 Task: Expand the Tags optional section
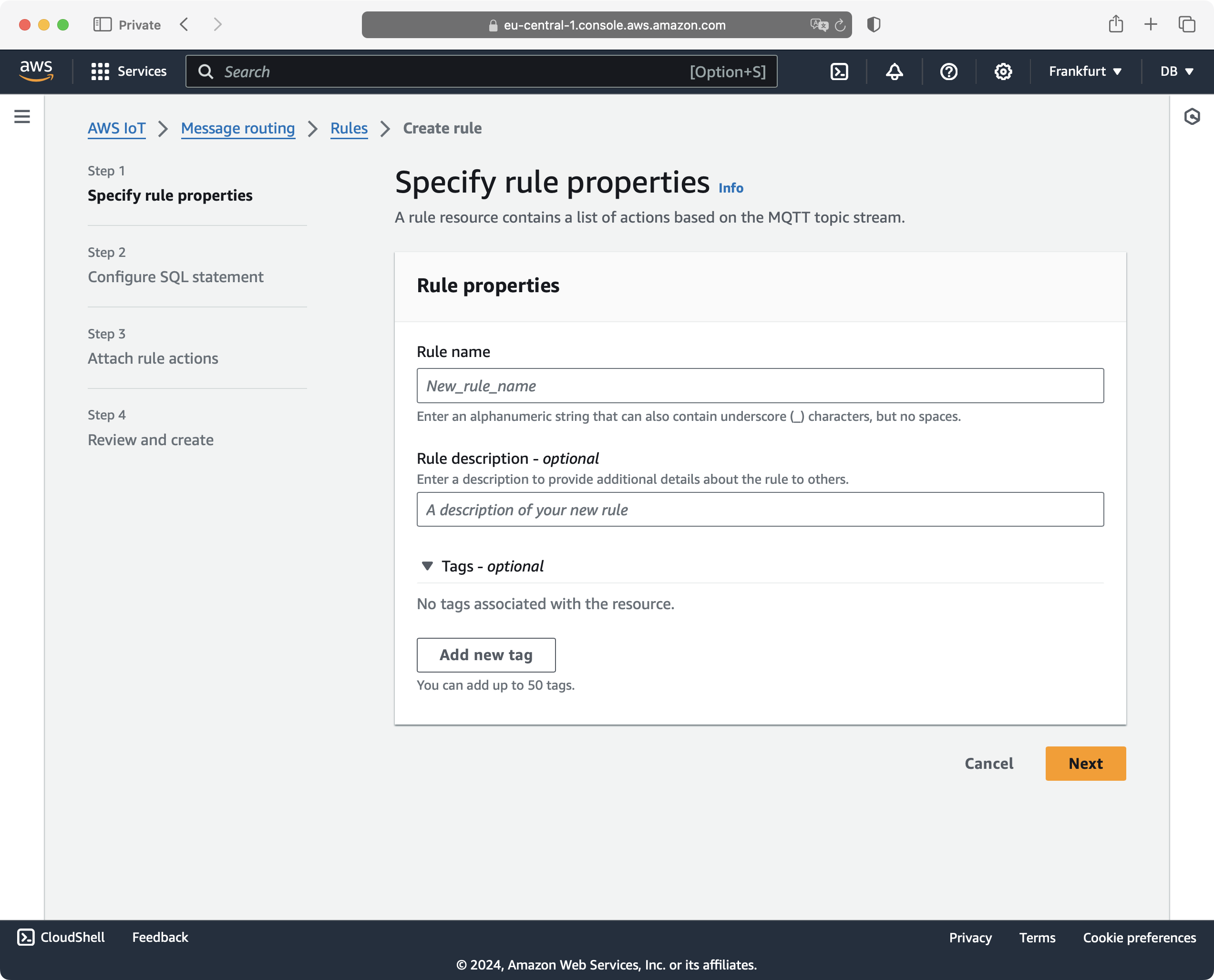(x=427, y=566)
